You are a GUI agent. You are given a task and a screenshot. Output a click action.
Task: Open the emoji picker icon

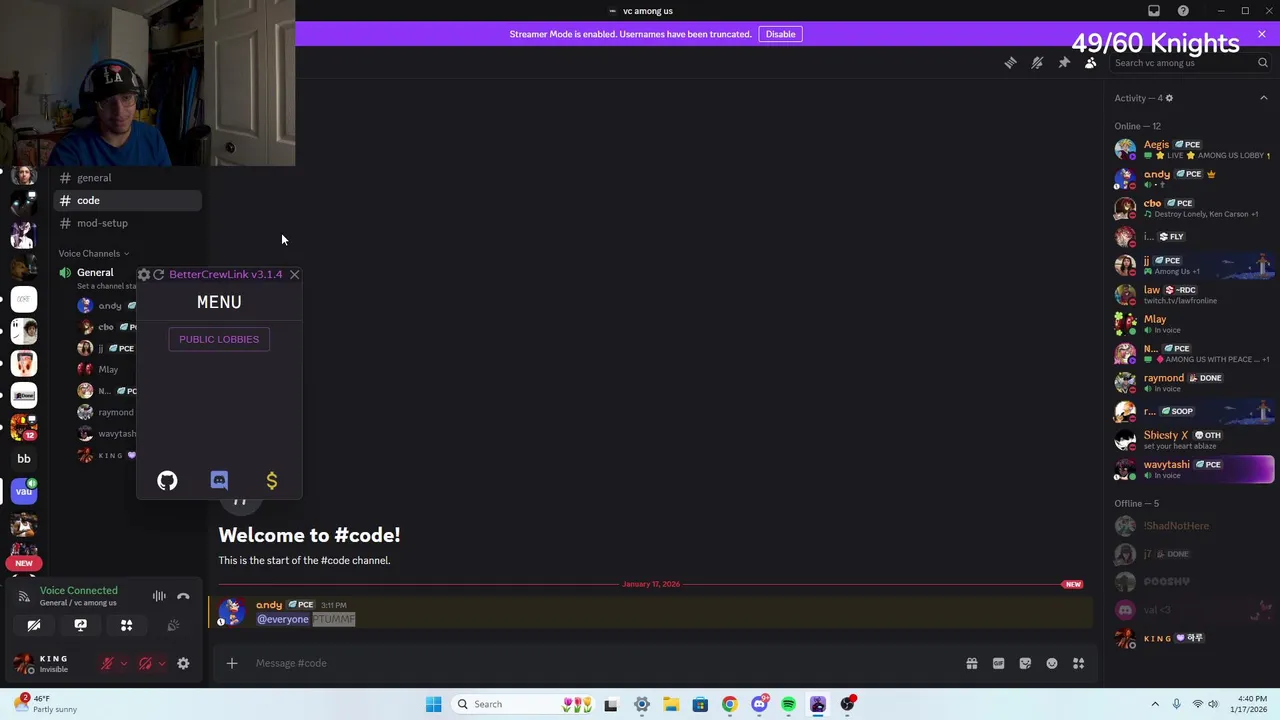click(1052, 663)
